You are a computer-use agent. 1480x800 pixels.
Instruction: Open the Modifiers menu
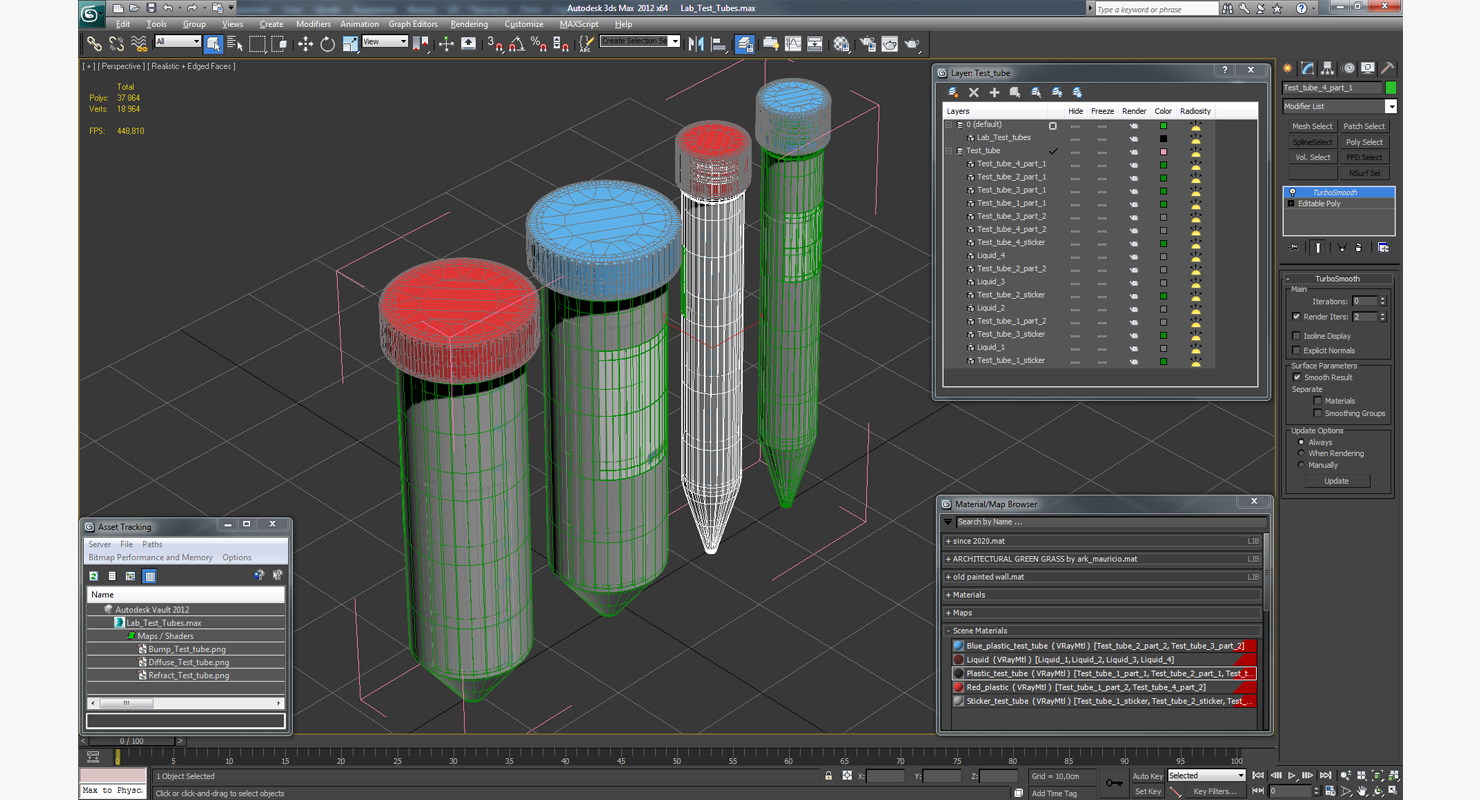tap(313, 24)
